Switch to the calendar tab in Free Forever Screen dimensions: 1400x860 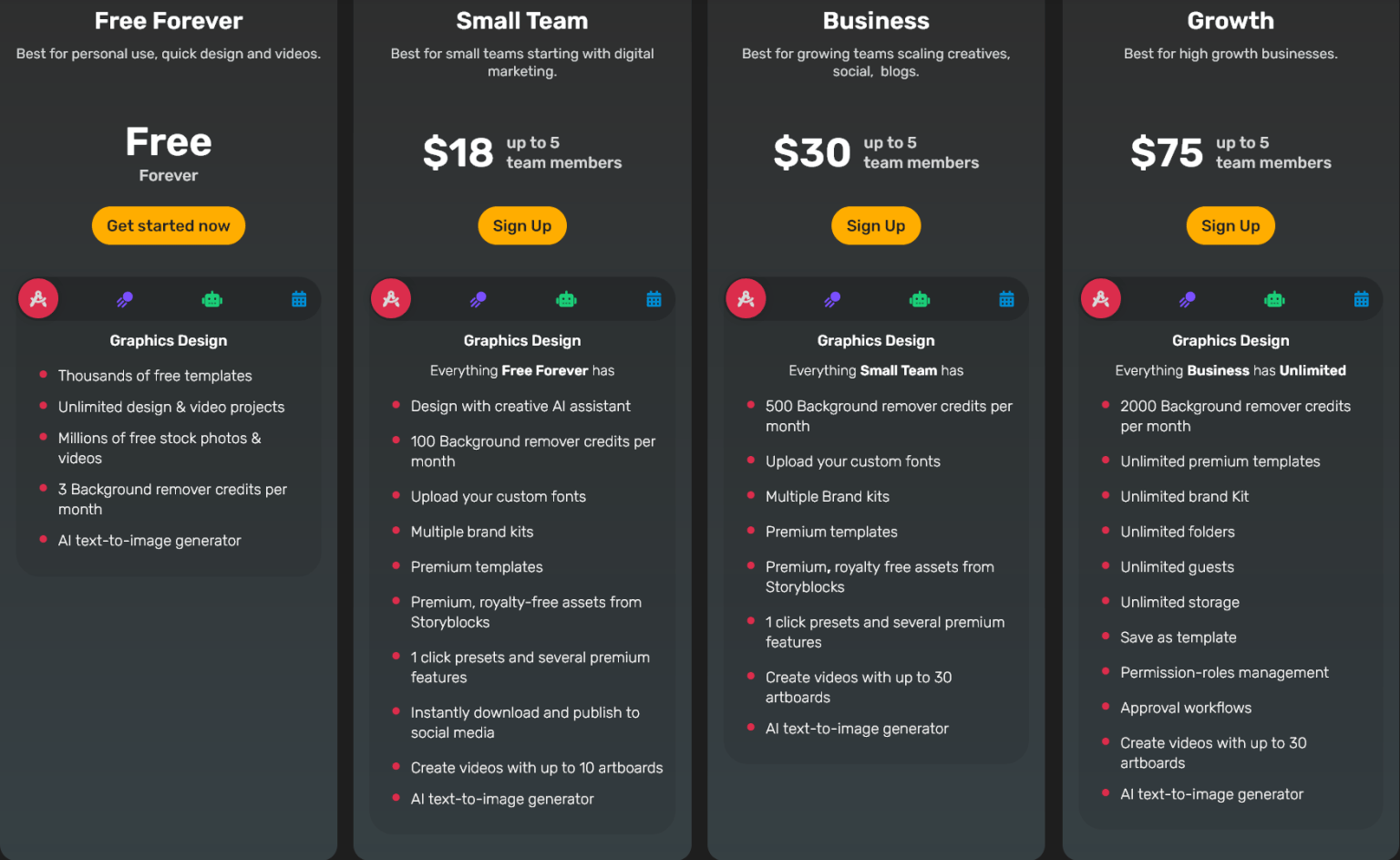click(x=299, y=298)
